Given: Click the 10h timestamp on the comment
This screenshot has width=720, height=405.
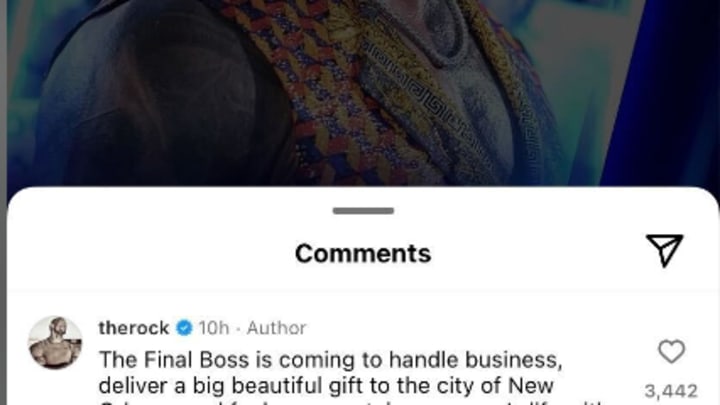Looking at the screenshot, I should click(x=214, y=328).
